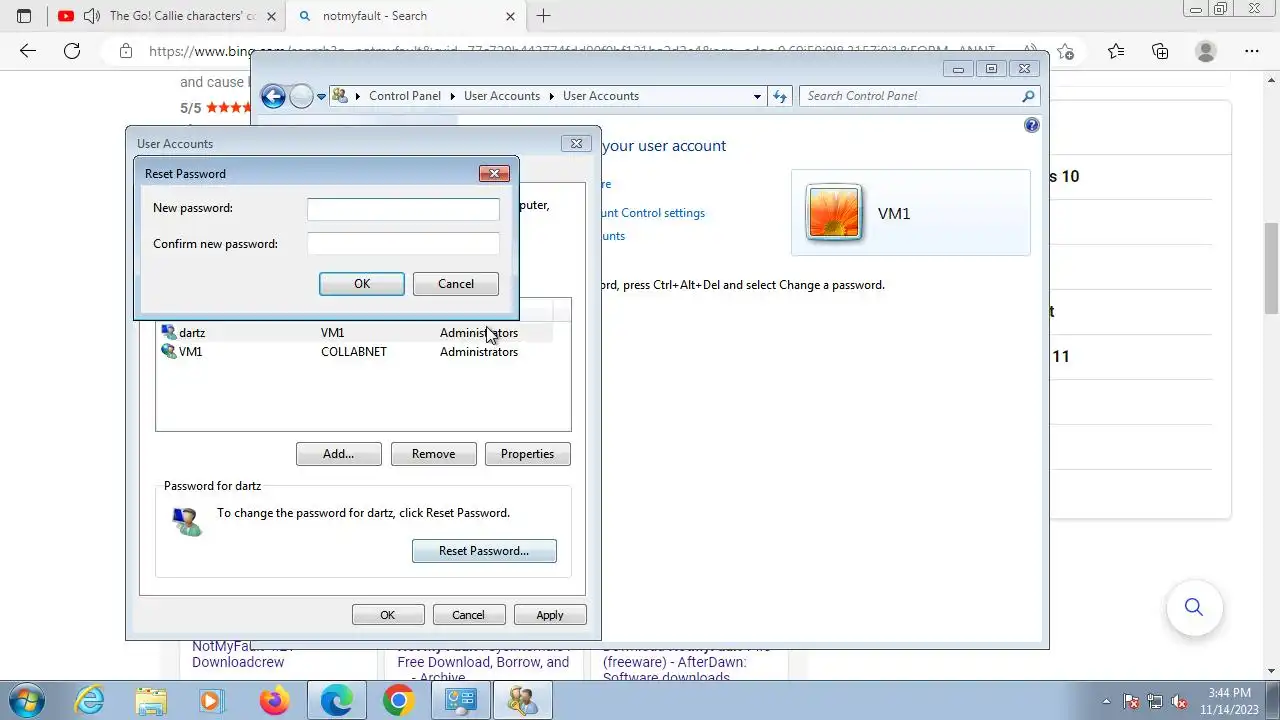Click the VM1 user account icon
Image resolution: width=1280 pixels, height=720 pixels.
(x=168, y=352)
